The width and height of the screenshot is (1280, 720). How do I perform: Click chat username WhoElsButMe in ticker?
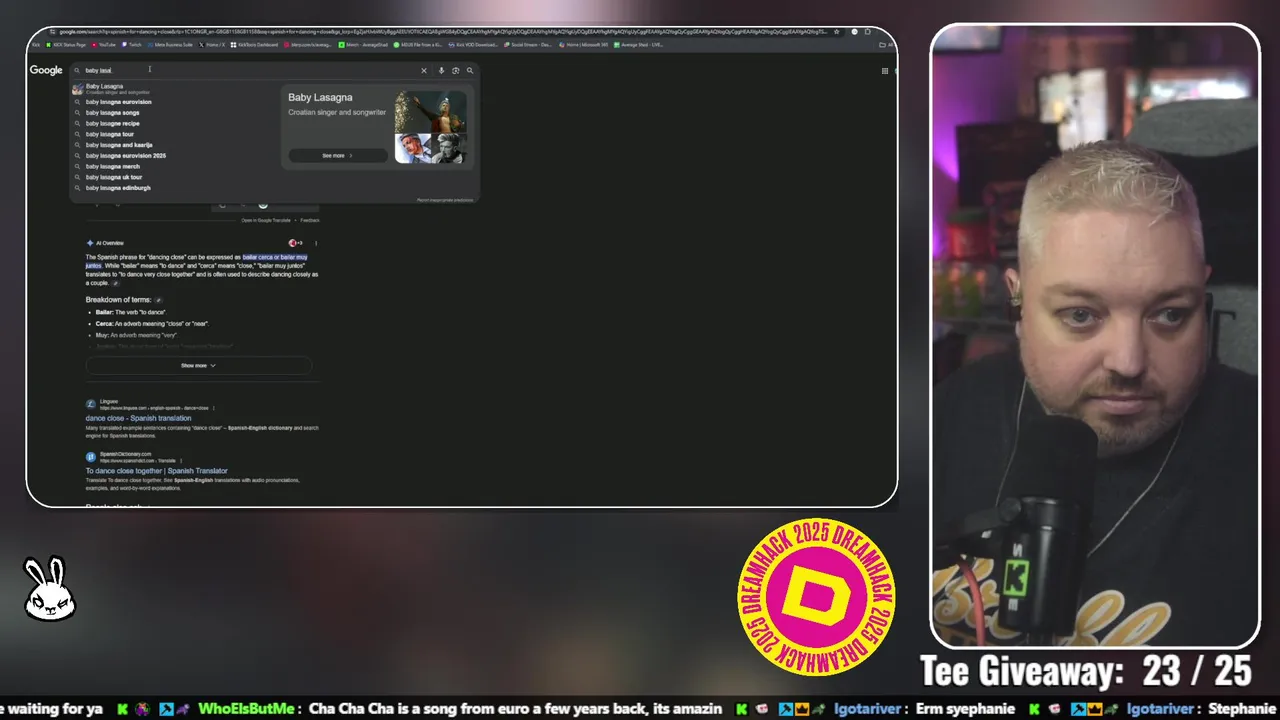(x=247, y=708)
